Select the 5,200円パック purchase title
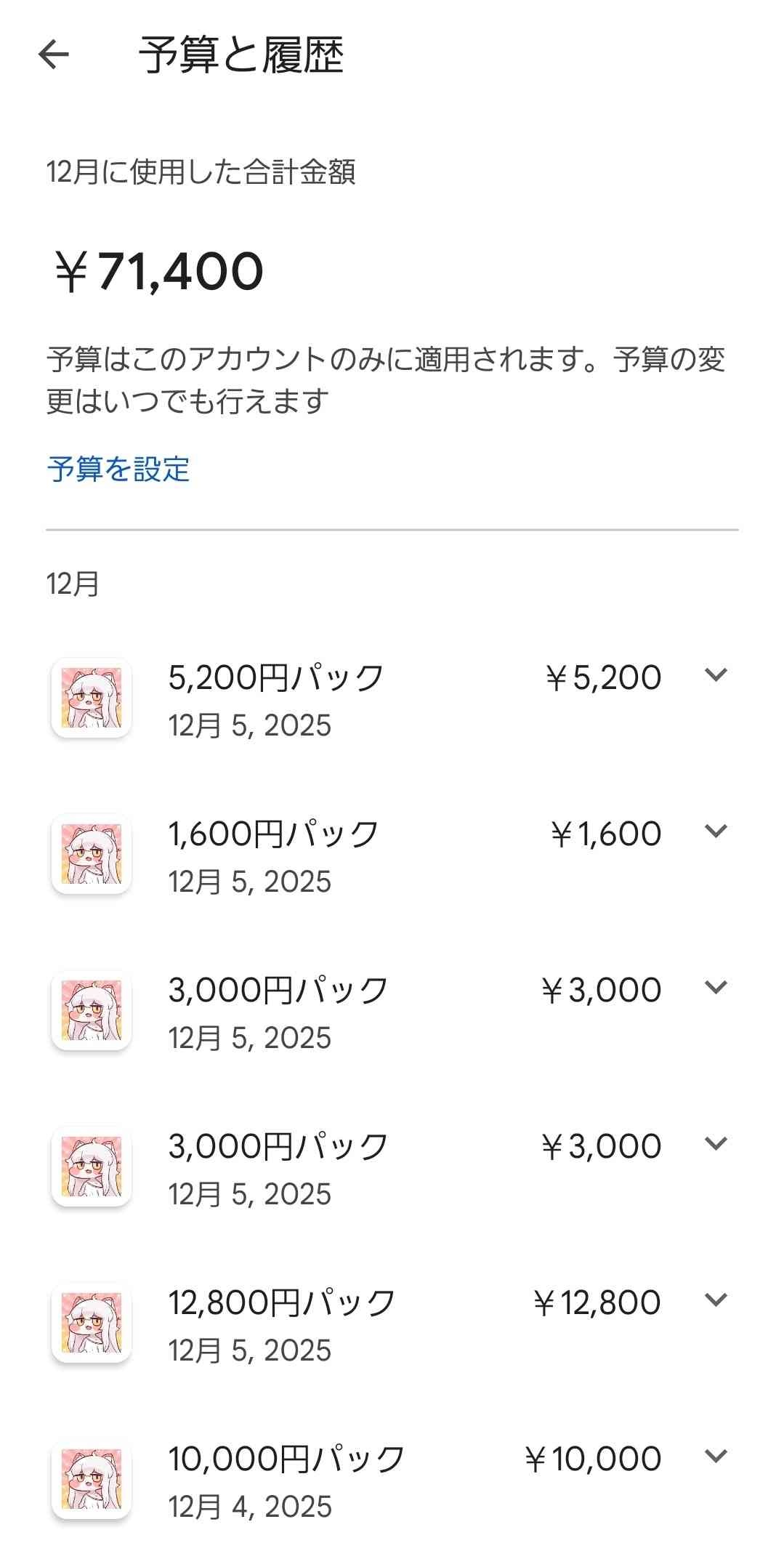Image resolution: width=784 pixels, height=1551 pixels. point(276,678)
